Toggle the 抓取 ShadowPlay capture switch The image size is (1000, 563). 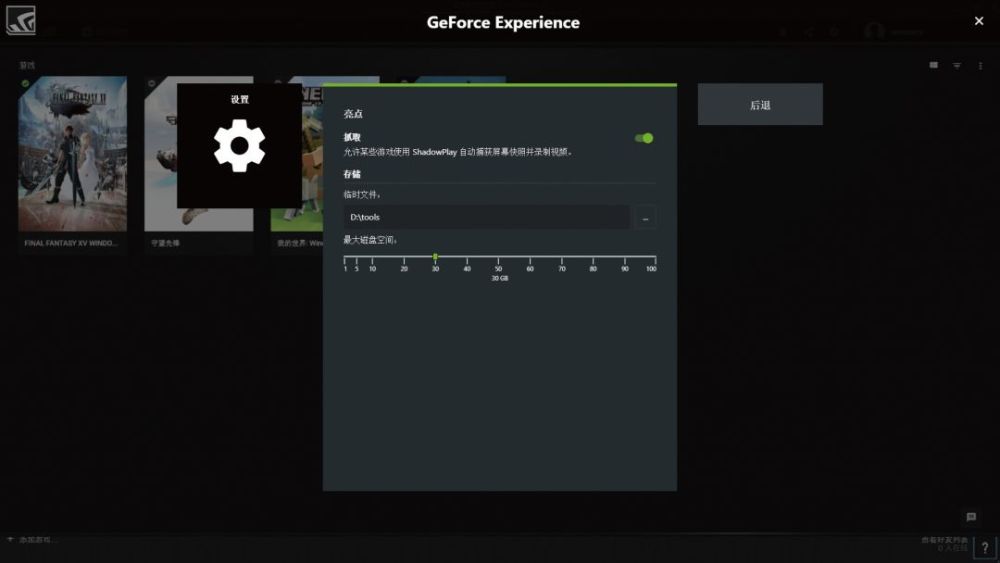[643, 138]
